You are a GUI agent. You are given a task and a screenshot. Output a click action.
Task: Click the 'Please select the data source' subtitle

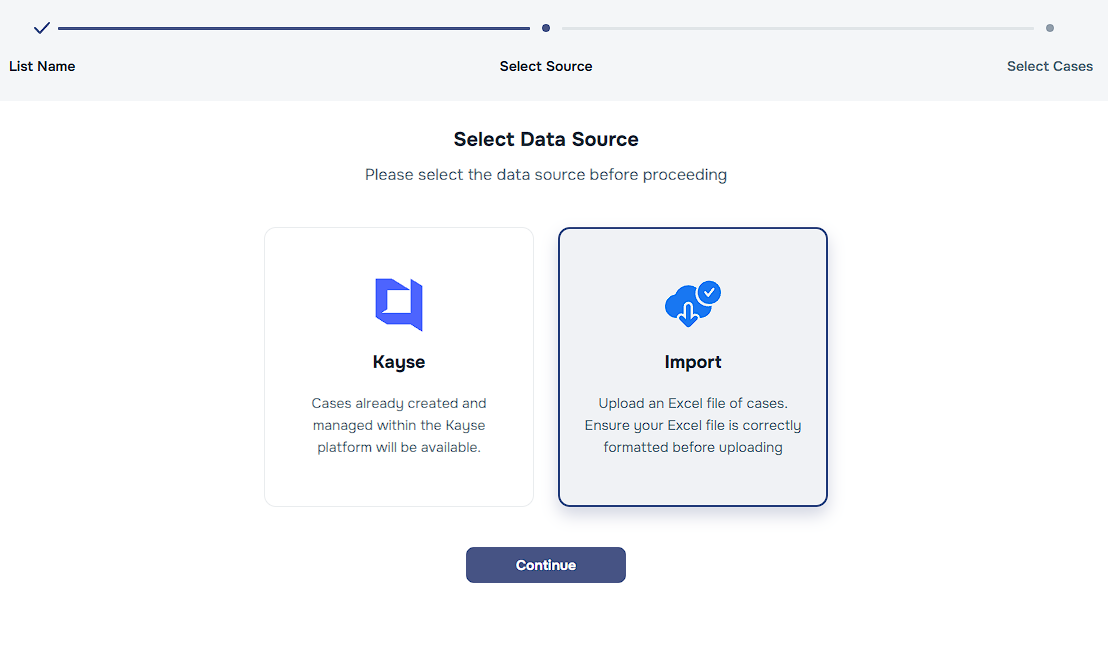pos(546,175)
